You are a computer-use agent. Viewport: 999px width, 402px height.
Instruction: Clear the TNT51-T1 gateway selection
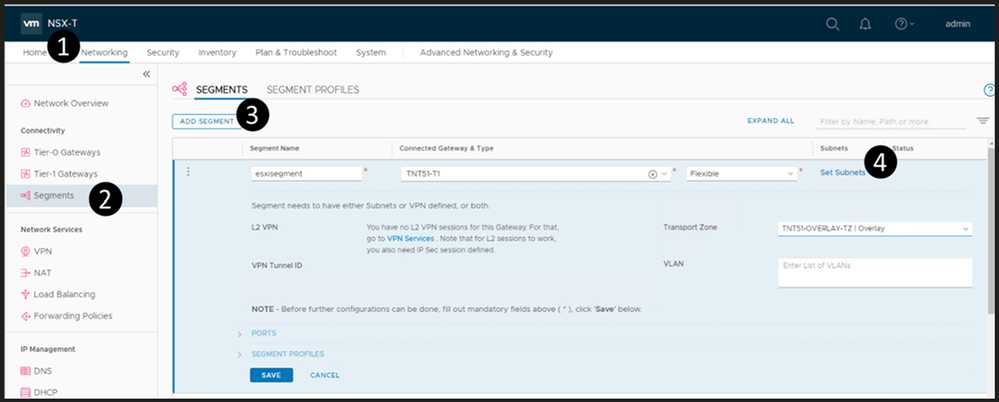[652, 174]
